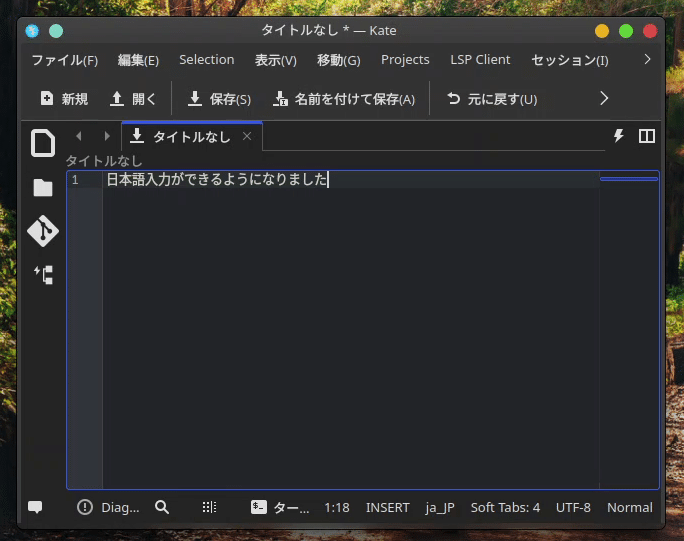Click the Save download-arrow toolbar icon
Viewport: 684px width, 541px height.
pyautogui.click(x=195, y=99)
